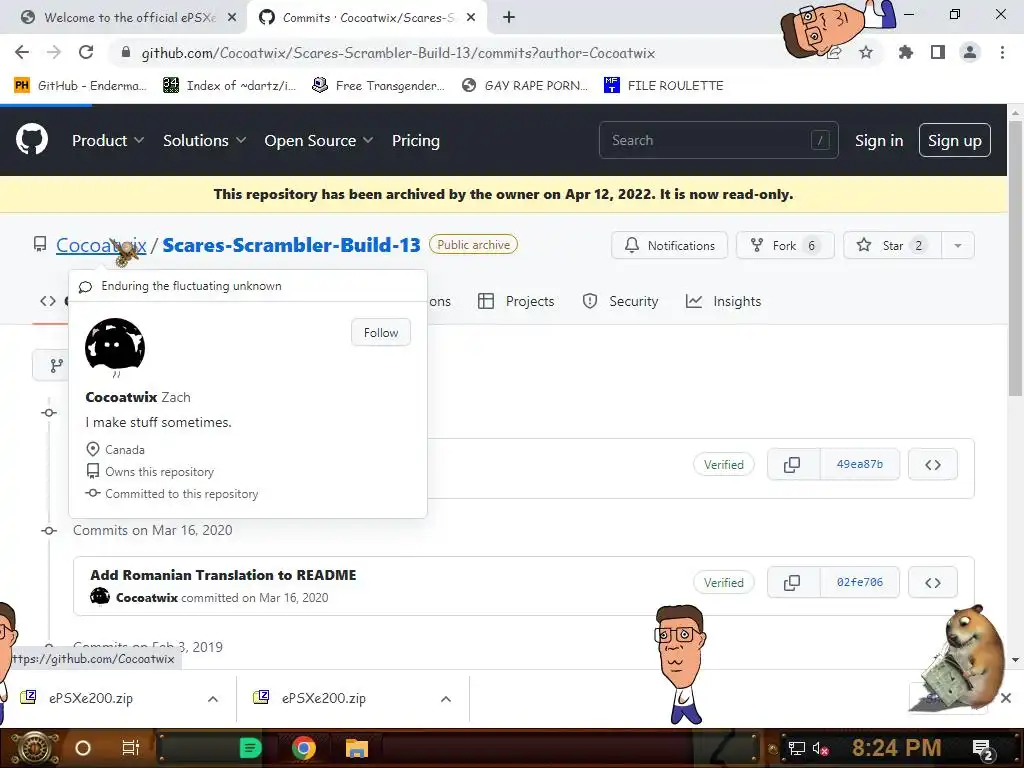Viewport: 1024px width, 768px height.
Task: Open first ePSXe200.zip downloaded file
Action: [x=91, y=698]
